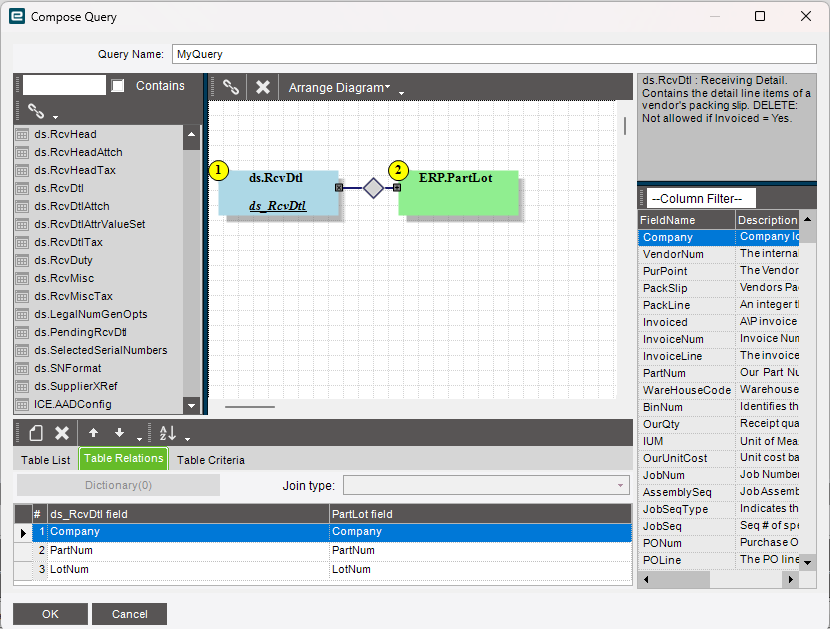Click the Query Name input field
The width and height of the screenshot is (830, 629).
pyautogui.click(x=494, y=54)
